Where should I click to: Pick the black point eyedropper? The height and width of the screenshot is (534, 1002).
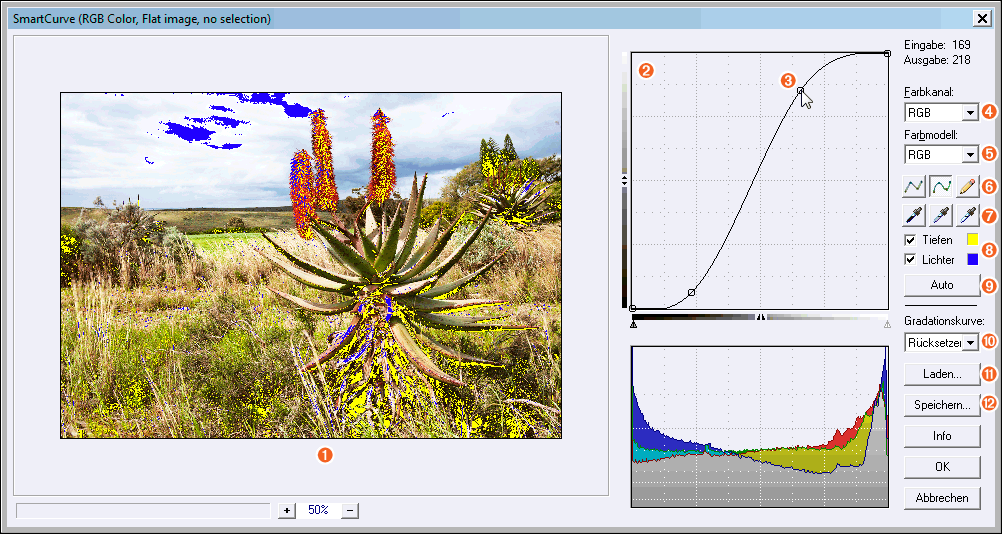pyautogui.click(x=915, y=214)
